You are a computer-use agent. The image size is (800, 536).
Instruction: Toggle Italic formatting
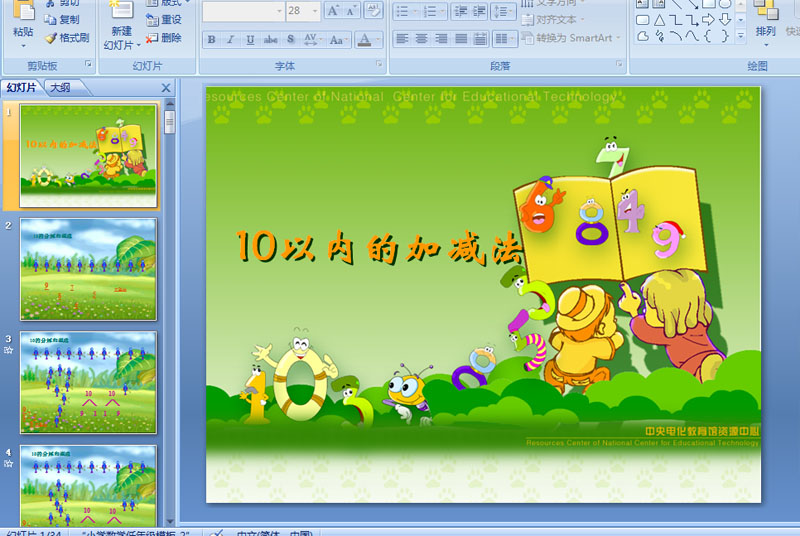point(231,39)
